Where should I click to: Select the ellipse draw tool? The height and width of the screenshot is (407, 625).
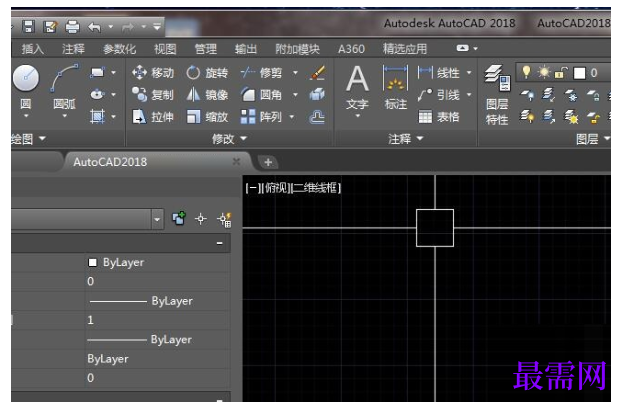coord(97,95)
